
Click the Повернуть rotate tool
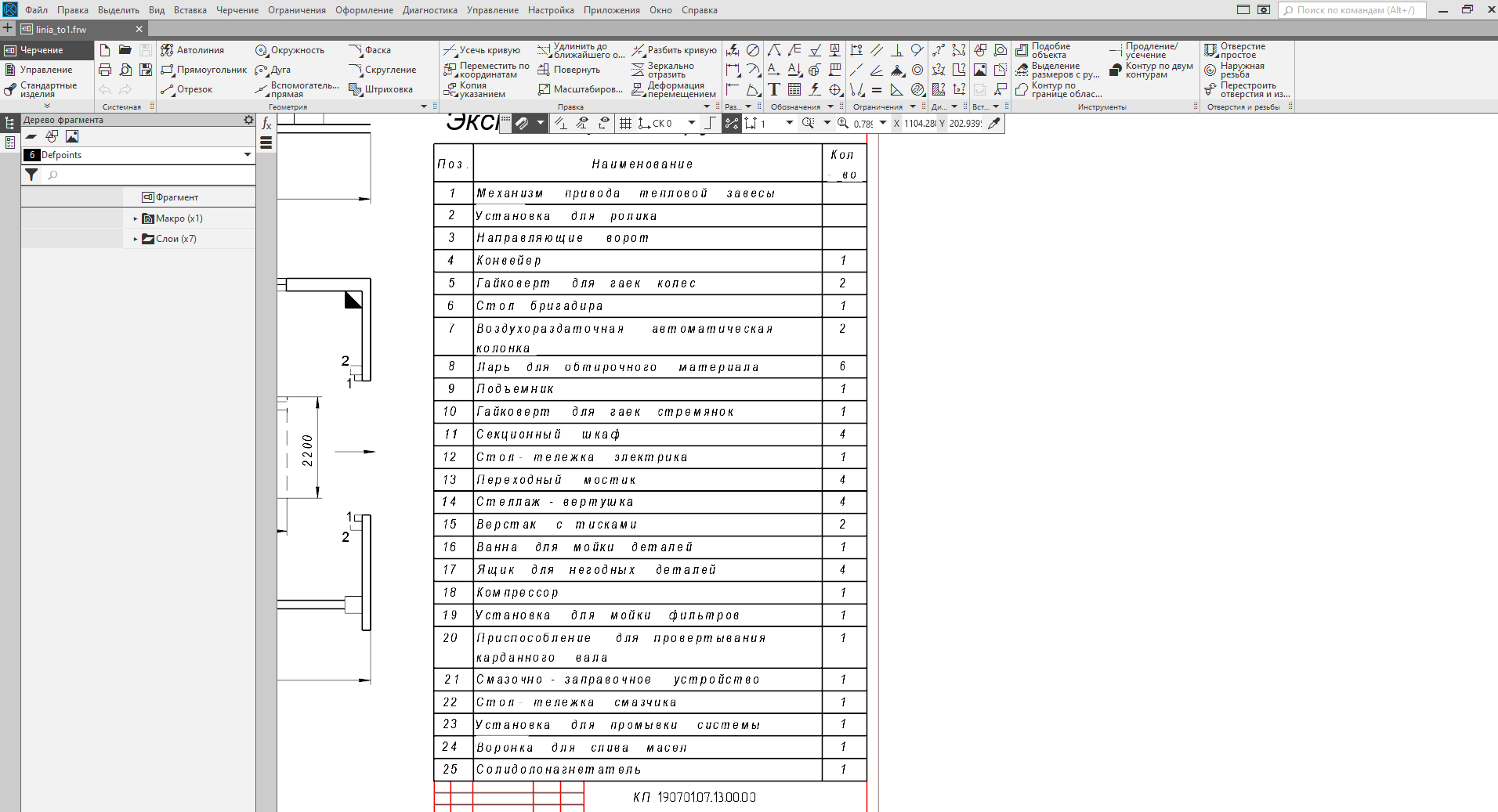(569, 70)
